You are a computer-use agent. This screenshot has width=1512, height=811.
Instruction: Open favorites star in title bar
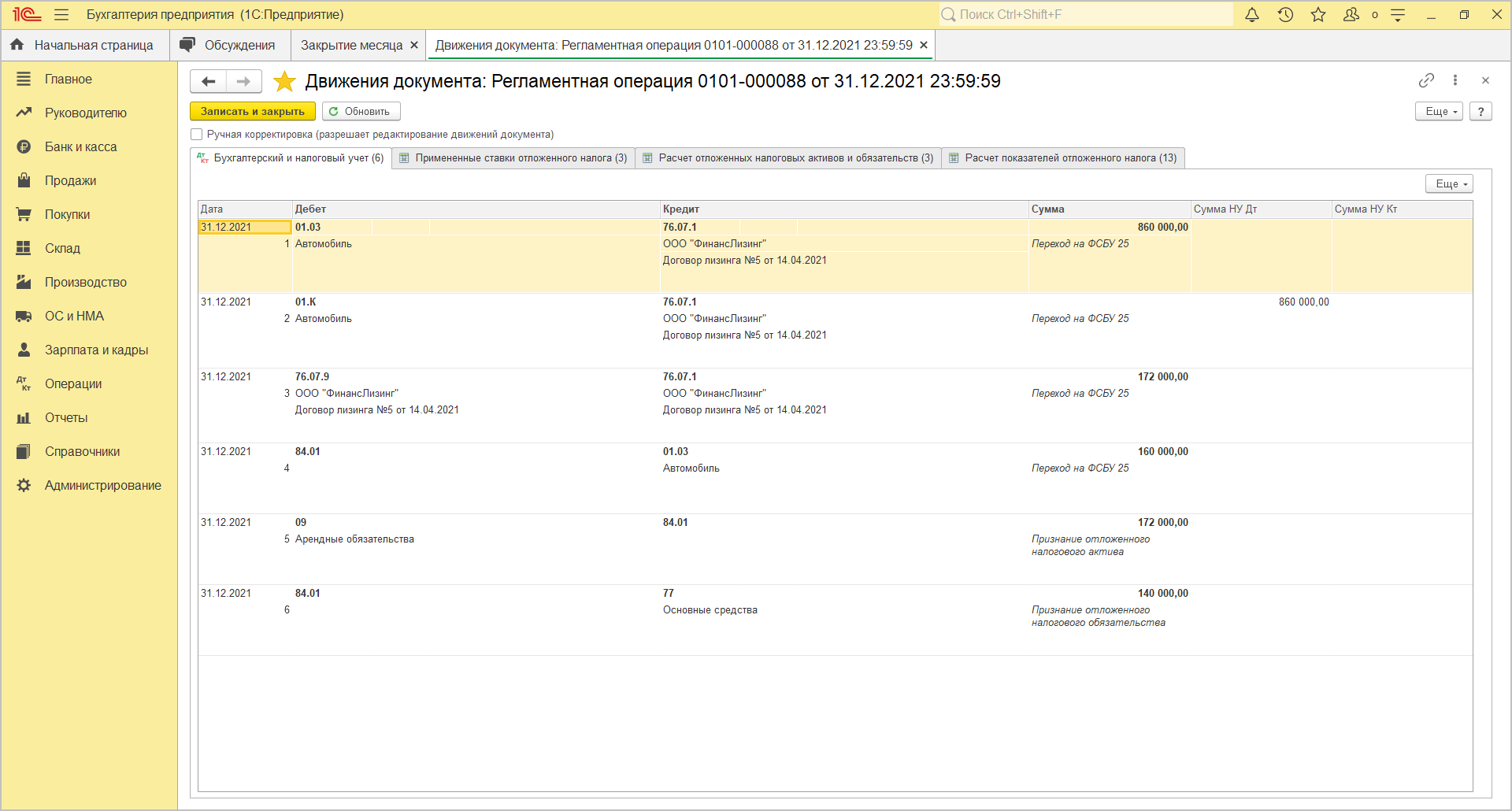point(1318,14)
